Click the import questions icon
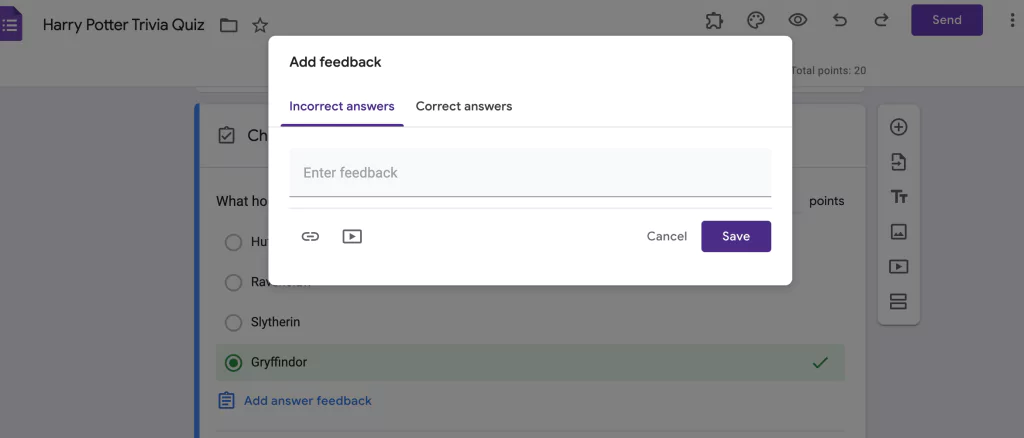The width and height of the screenshot is (1024, 438). pos(899,162)
